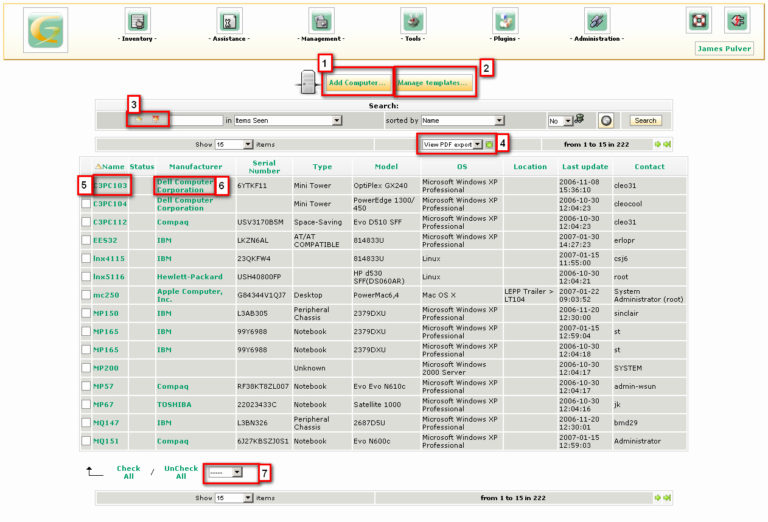Open the Administration icon
The height and width of the screenshot is (522, 768).
pyautogui.click(x=597, y=21)
